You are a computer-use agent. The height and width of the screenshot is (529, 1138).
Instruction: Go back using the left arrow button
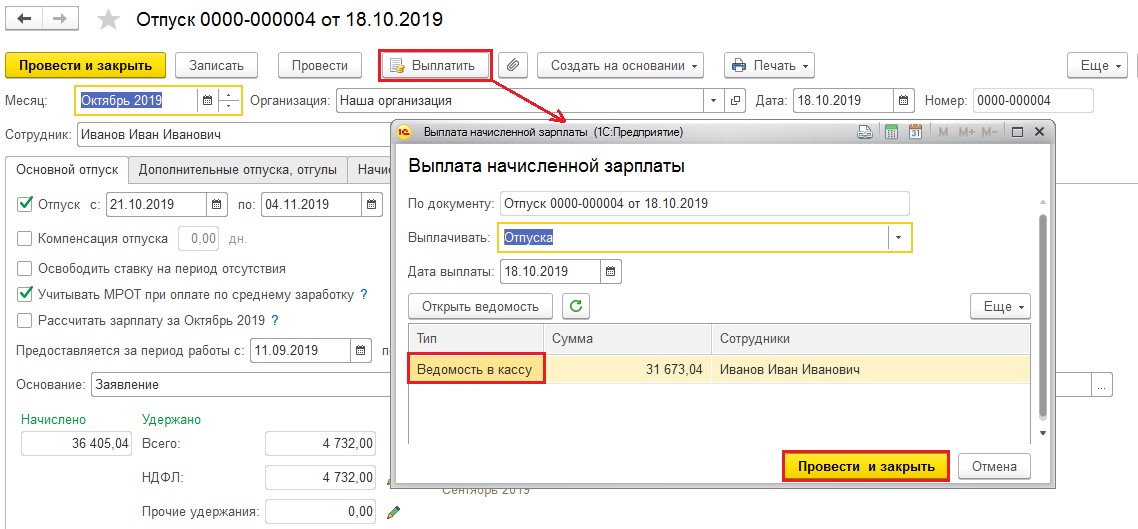click(x=25, y=20)
